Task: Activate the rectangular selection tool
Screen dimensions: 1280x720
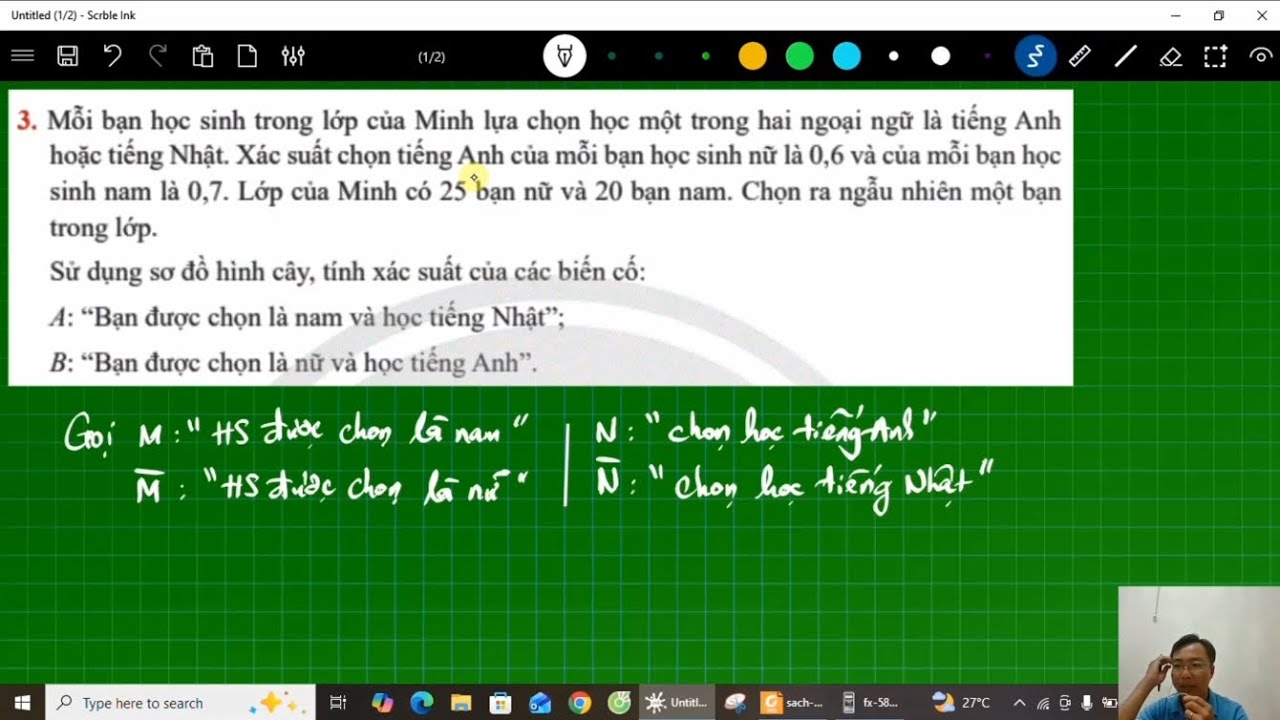Action: [1215, 56]
